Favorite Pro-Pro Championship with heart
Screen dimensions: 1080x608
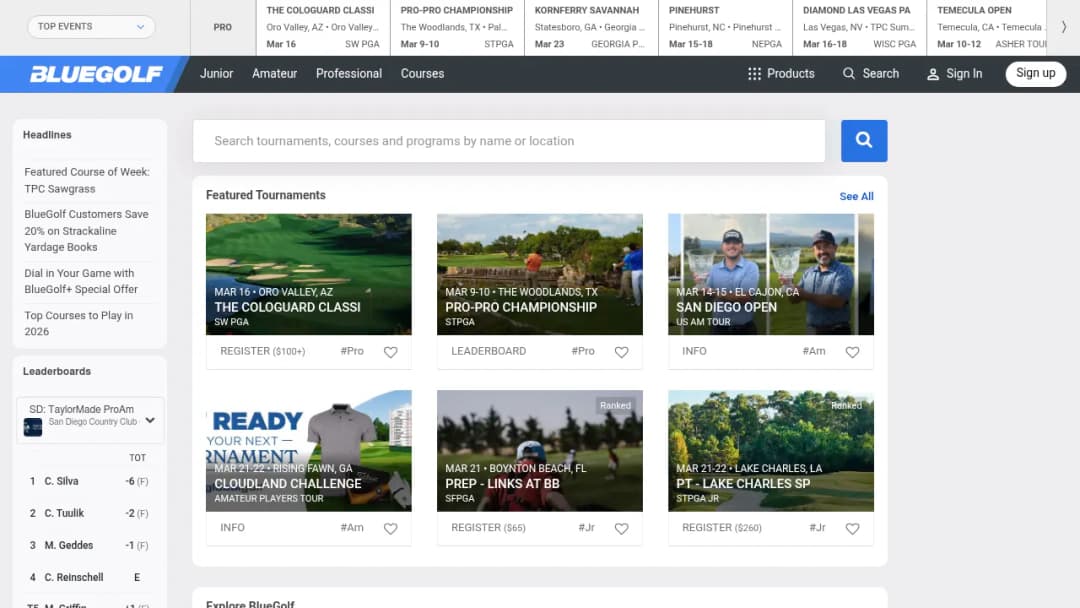[621, 352]
